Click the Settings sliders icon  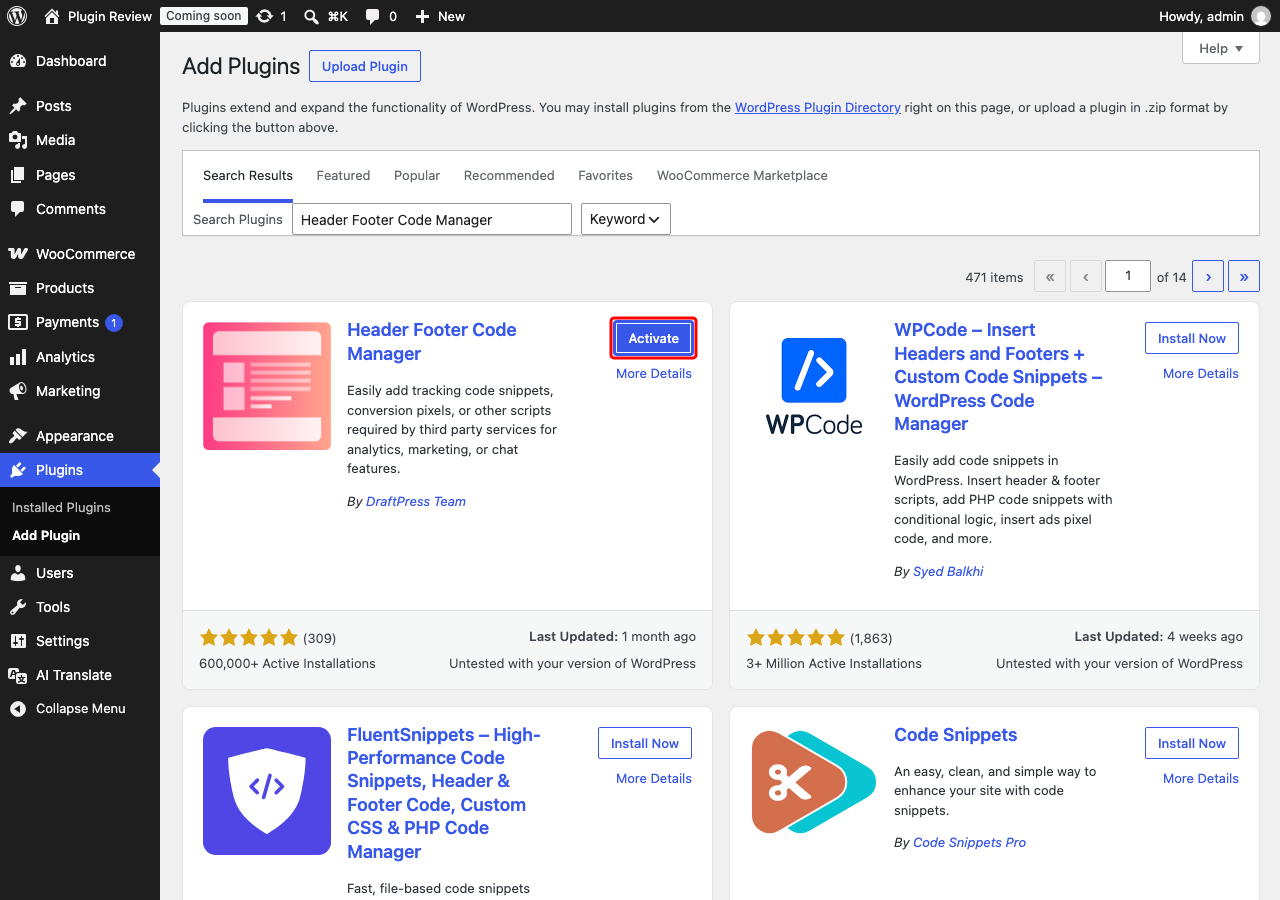[x=18, y=641]
